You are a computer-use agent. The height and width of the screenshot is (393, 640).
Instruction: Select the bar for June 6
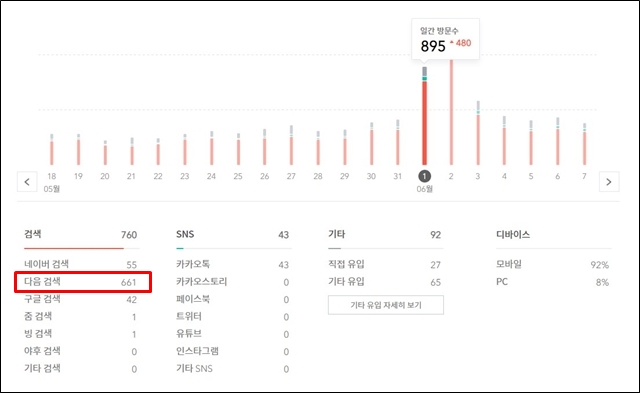pyautogui.click(x=558, y=141)
